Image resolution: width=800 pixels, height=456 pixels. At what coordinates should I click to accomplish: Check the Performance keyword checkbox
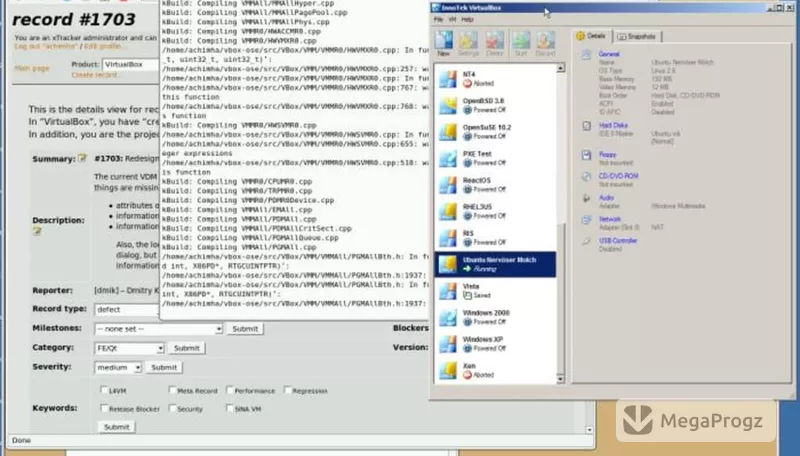pos(230,390)
